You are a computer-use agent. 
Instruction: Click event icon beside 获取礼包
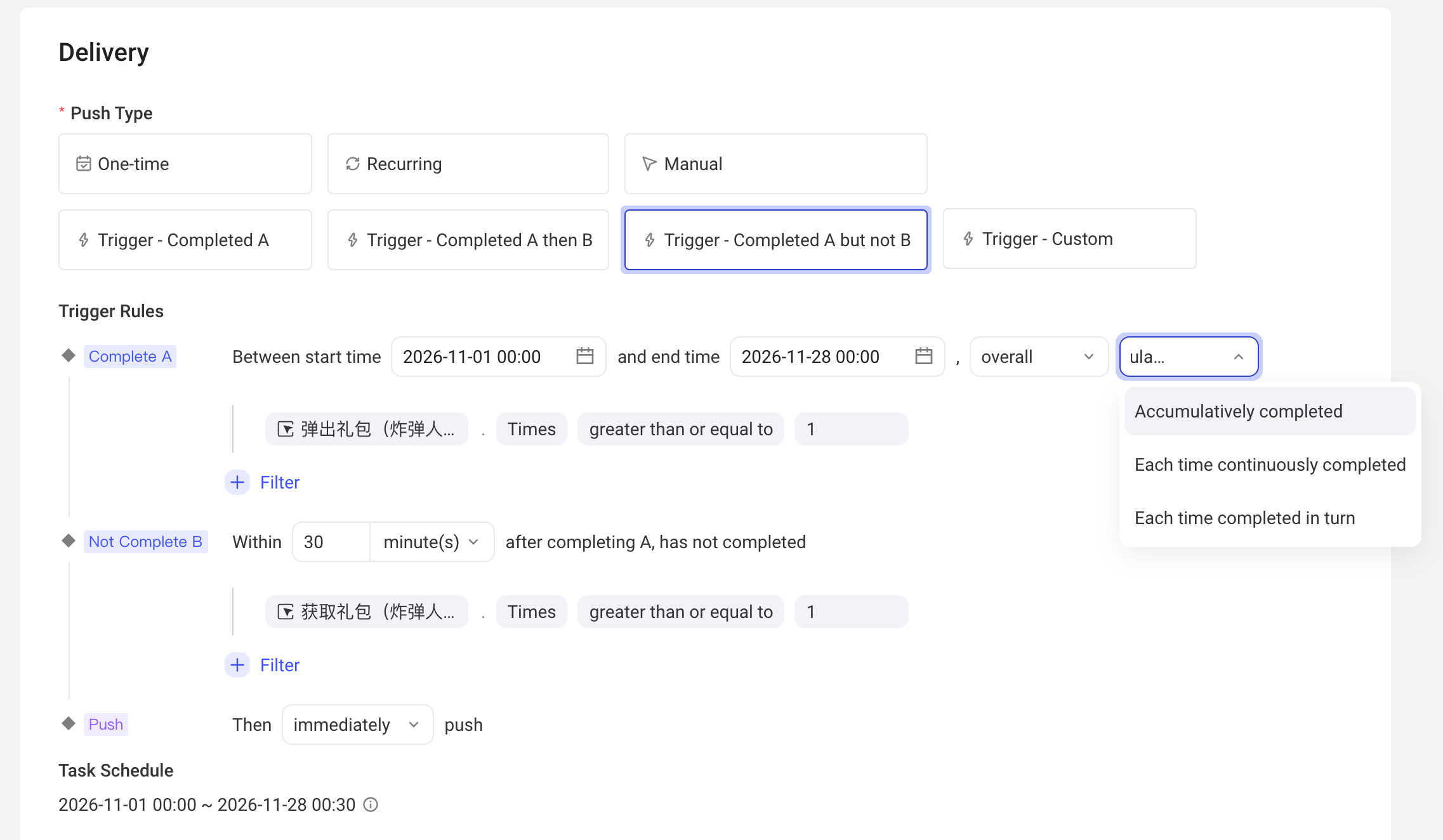coord(286,612)
